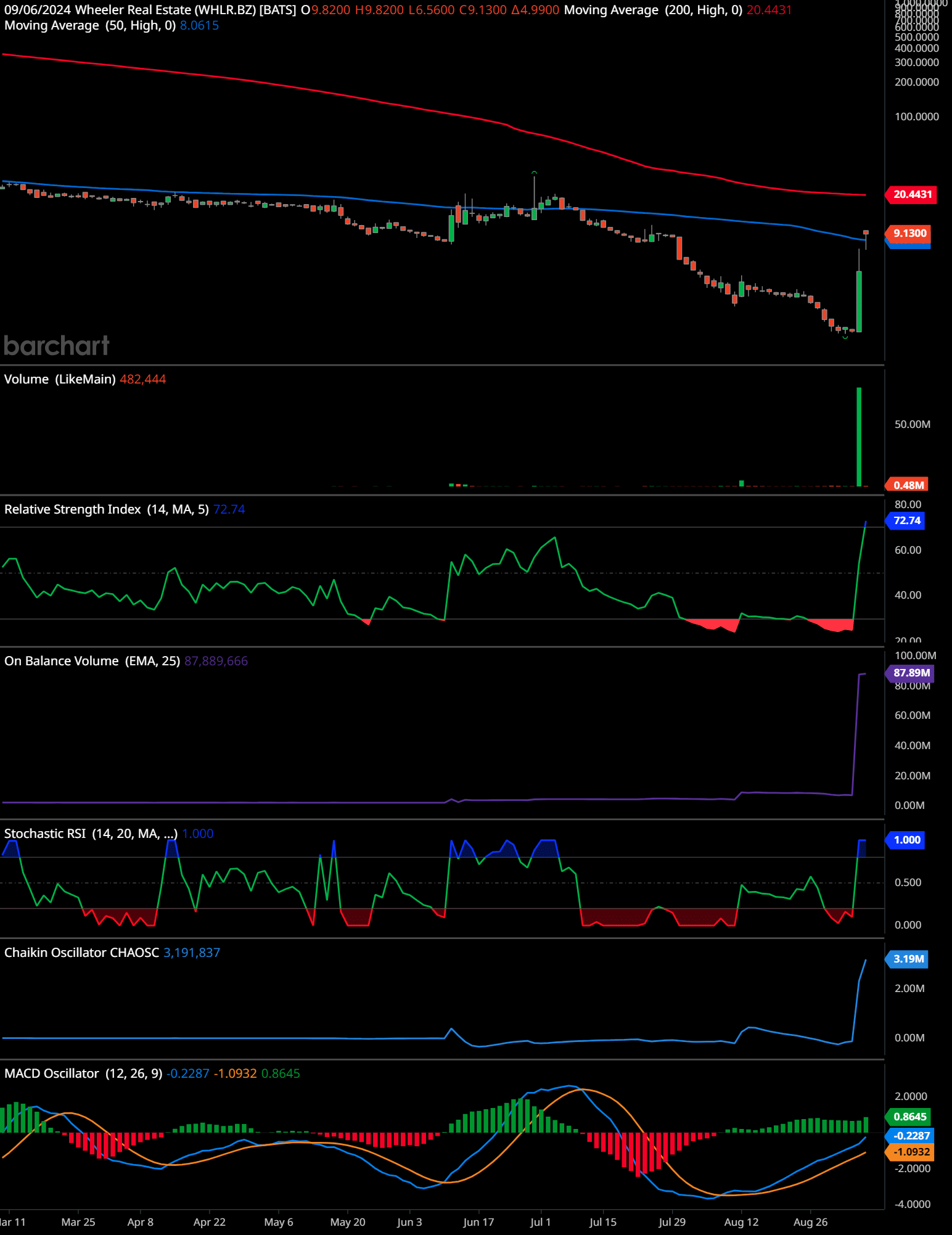The image size is (952, 1235).
Task: Click the Jul 29 date axis label
Action: pos(672,1222)
